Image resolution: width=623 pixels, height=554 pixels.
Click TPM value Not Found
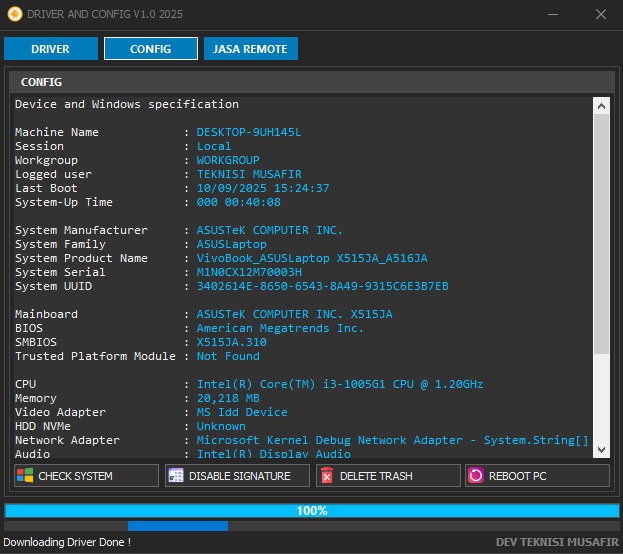(x=228, y=356)
